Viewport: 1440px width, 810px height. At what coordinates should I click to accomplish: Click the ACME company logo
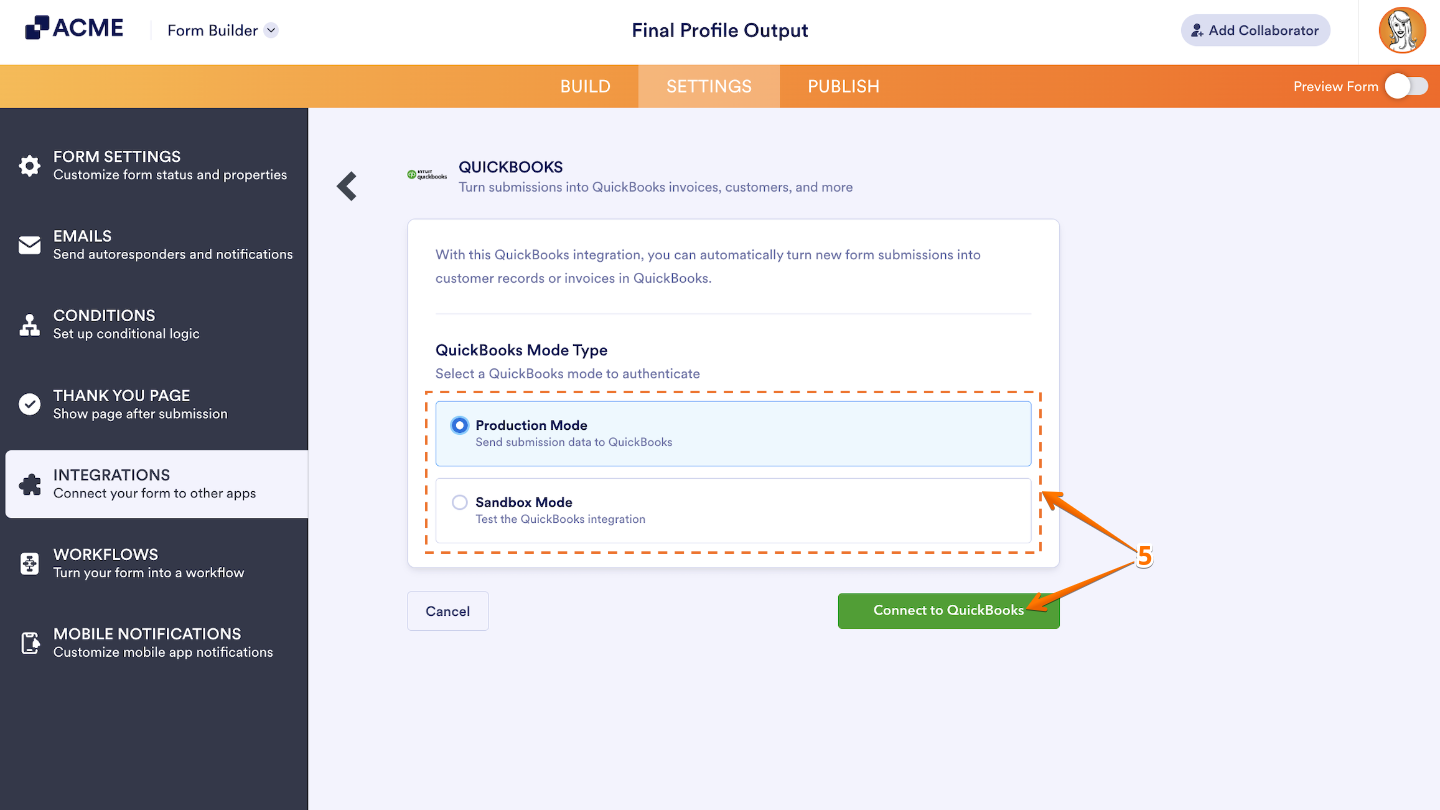73,27
